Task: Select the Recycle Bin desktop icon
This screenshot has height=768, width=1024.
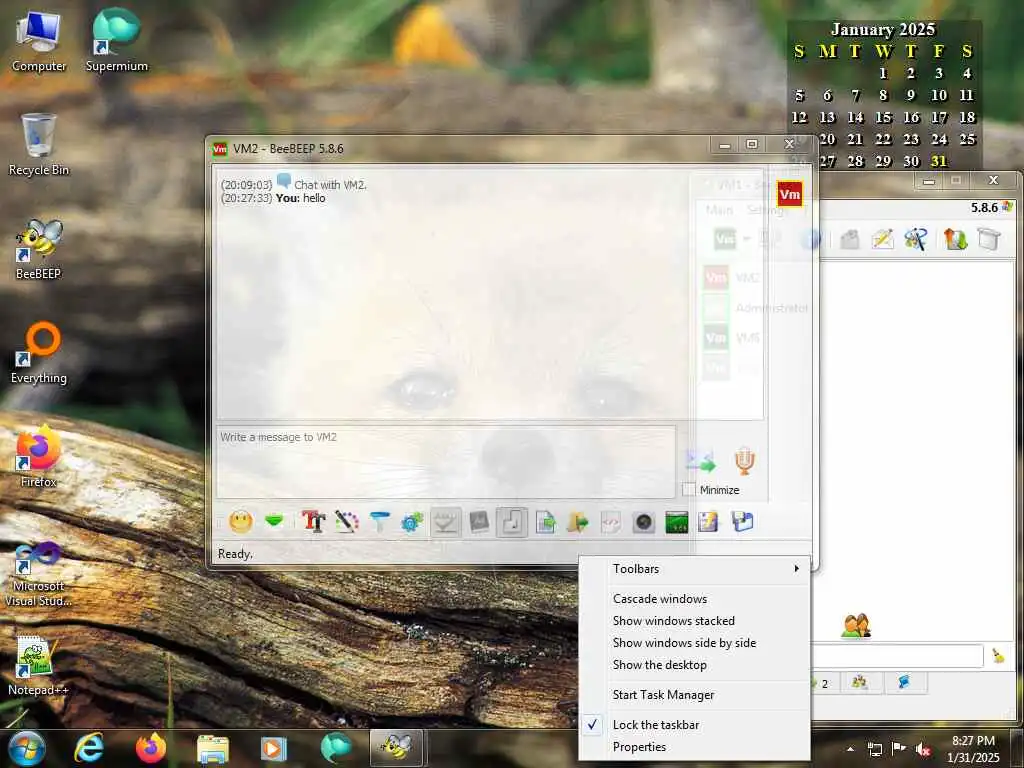Action: 39,144
